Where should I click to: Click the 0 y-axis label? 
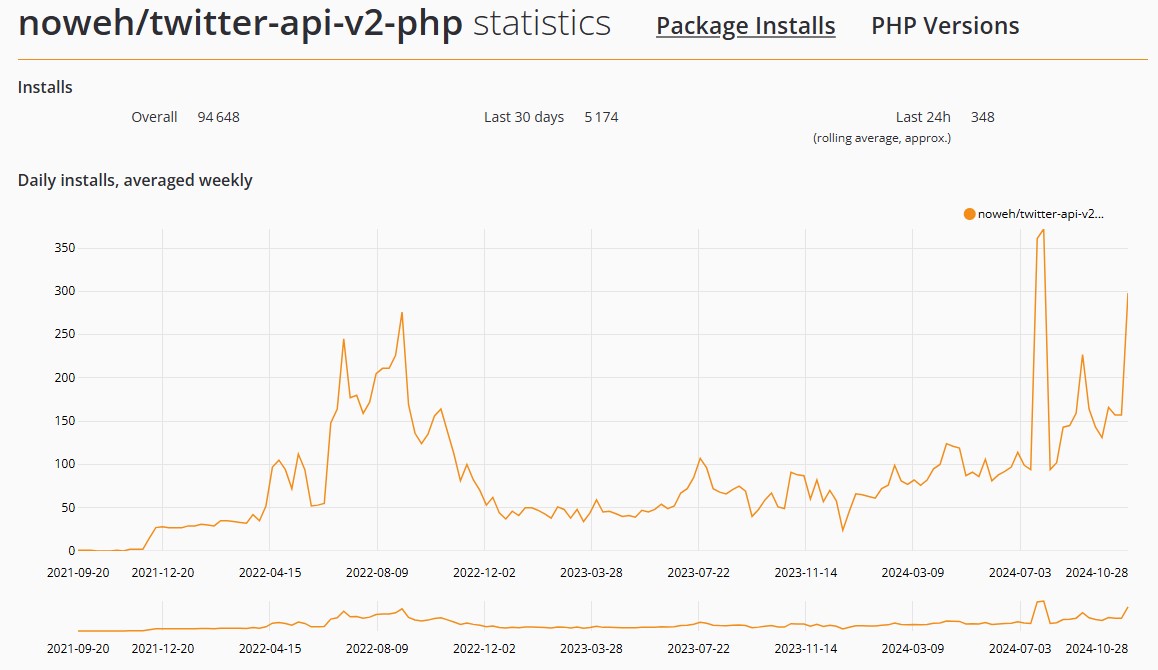pos(72,550)
